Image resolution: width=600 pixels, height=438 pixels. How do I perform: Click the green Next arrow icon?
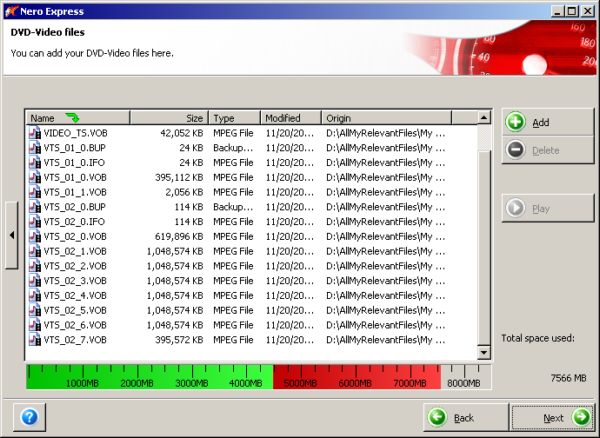coord(581,417)
